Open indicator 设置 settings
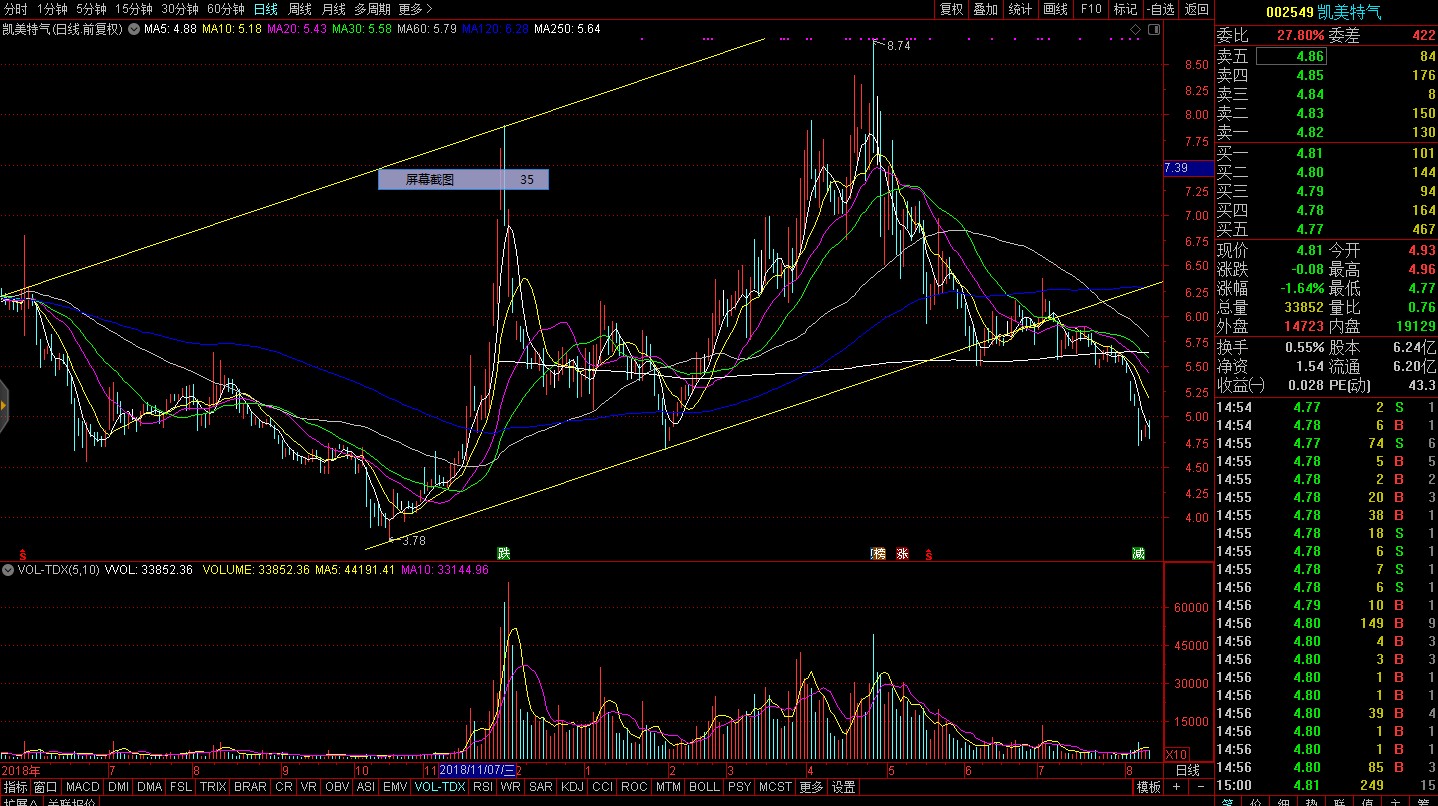This screenshot has width=1438, height=806. pyautogui.click(x=844, y=787)
